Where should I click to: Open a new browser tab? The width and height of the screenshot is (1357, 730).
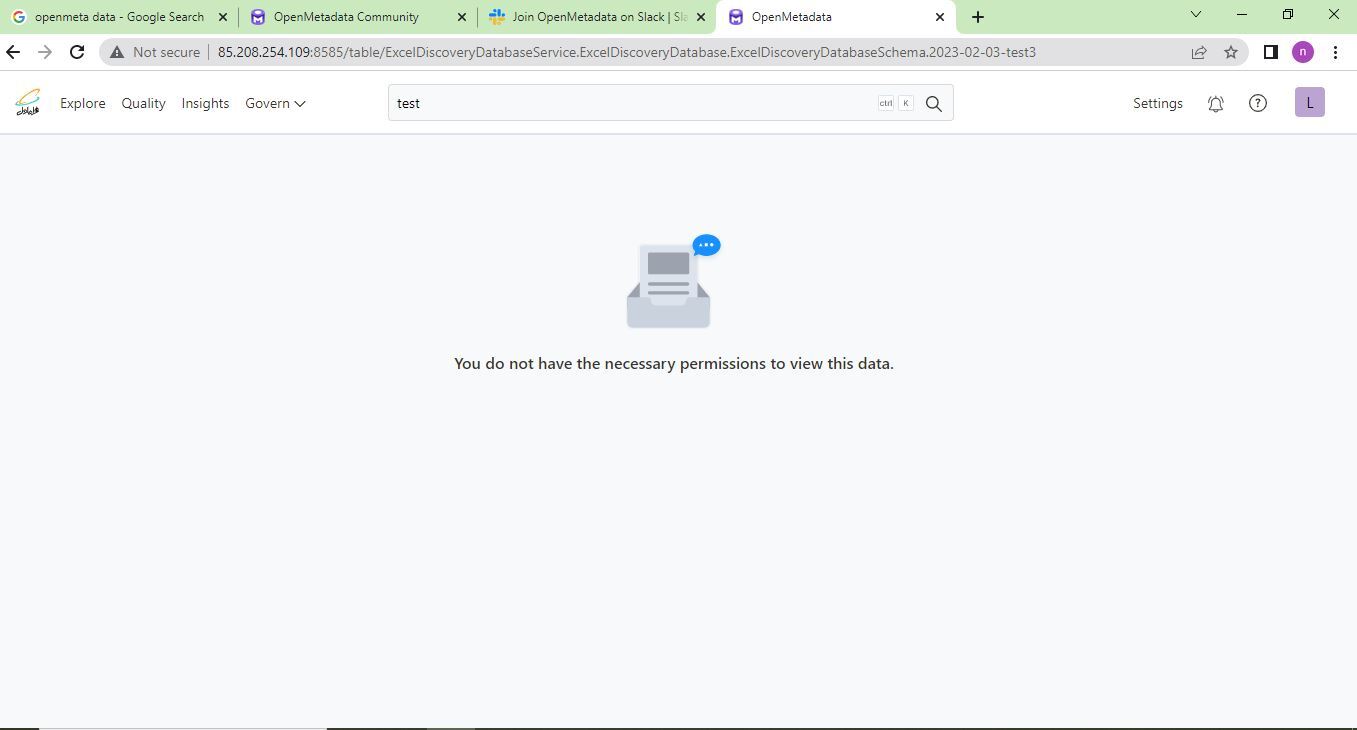tap(978, 17)
